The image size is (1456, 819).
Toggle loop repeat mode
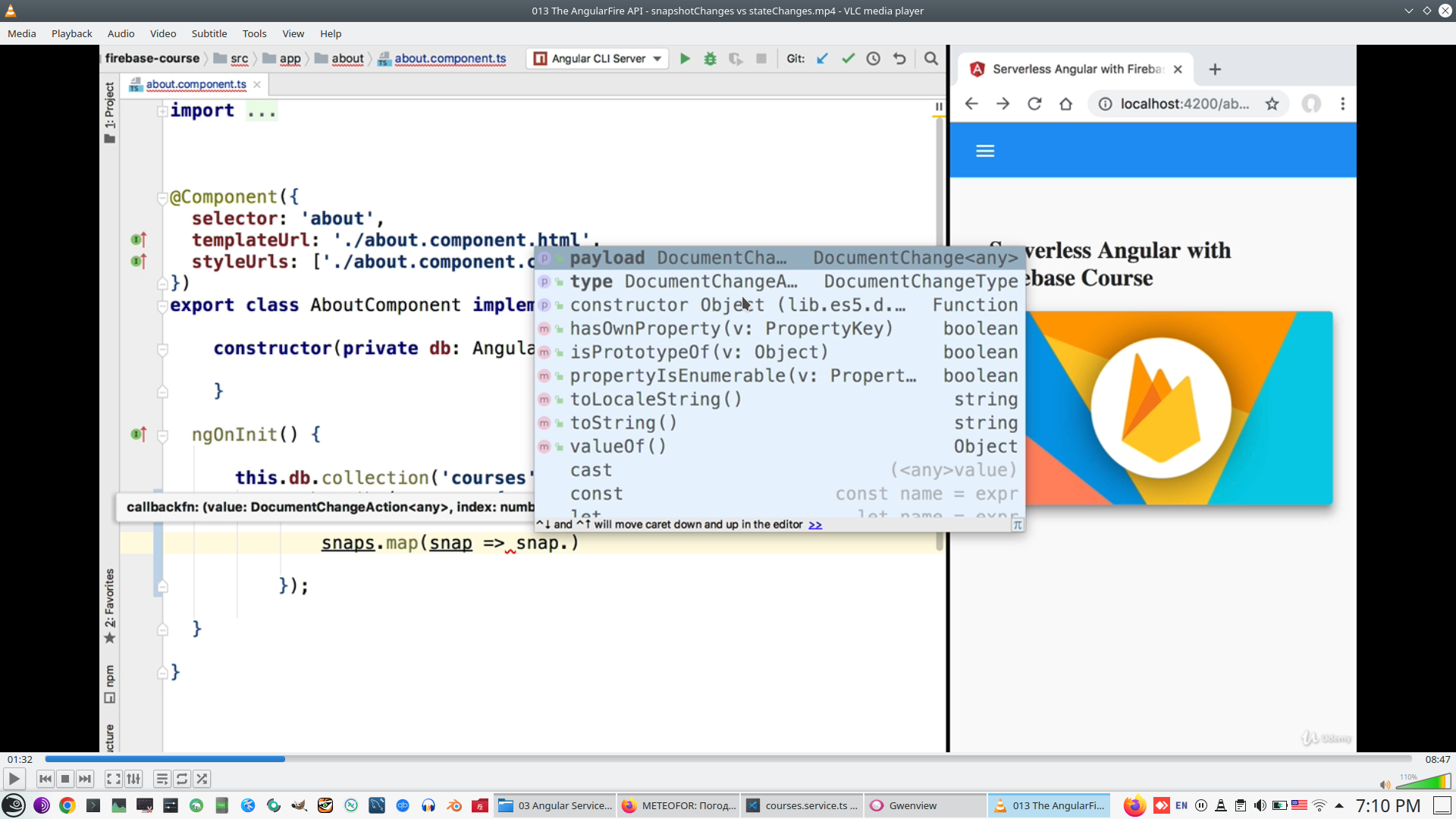[x=182, y=779]
